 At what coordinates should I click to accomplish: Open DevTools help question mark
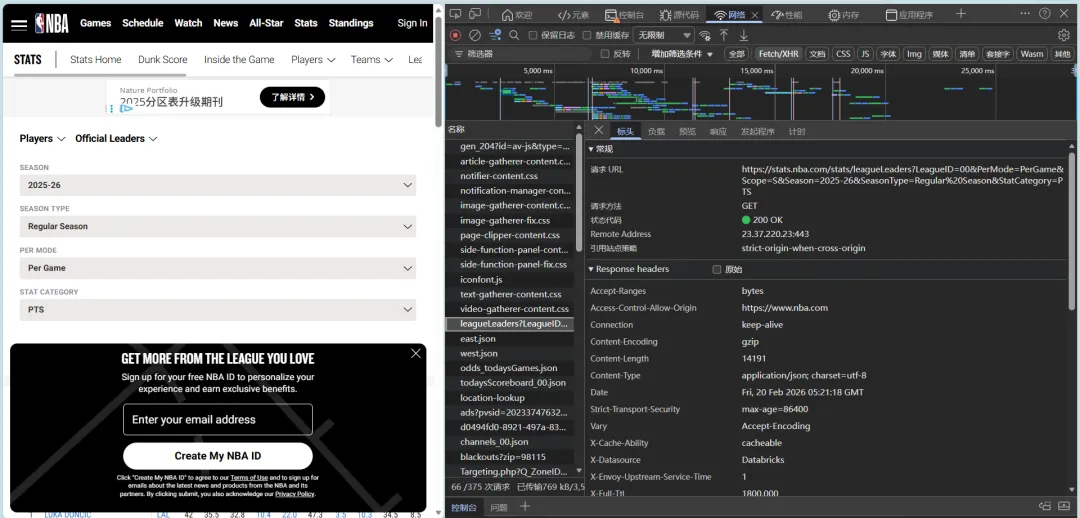tap(1045, 14)
